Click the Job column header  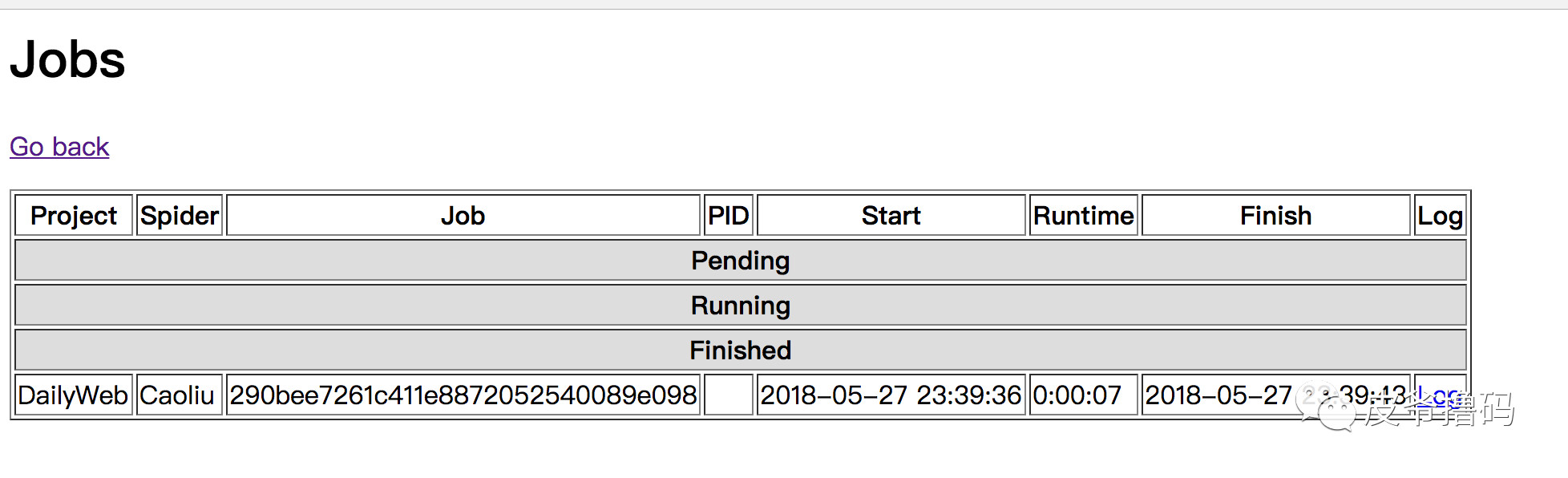click(x=463, y=215)
